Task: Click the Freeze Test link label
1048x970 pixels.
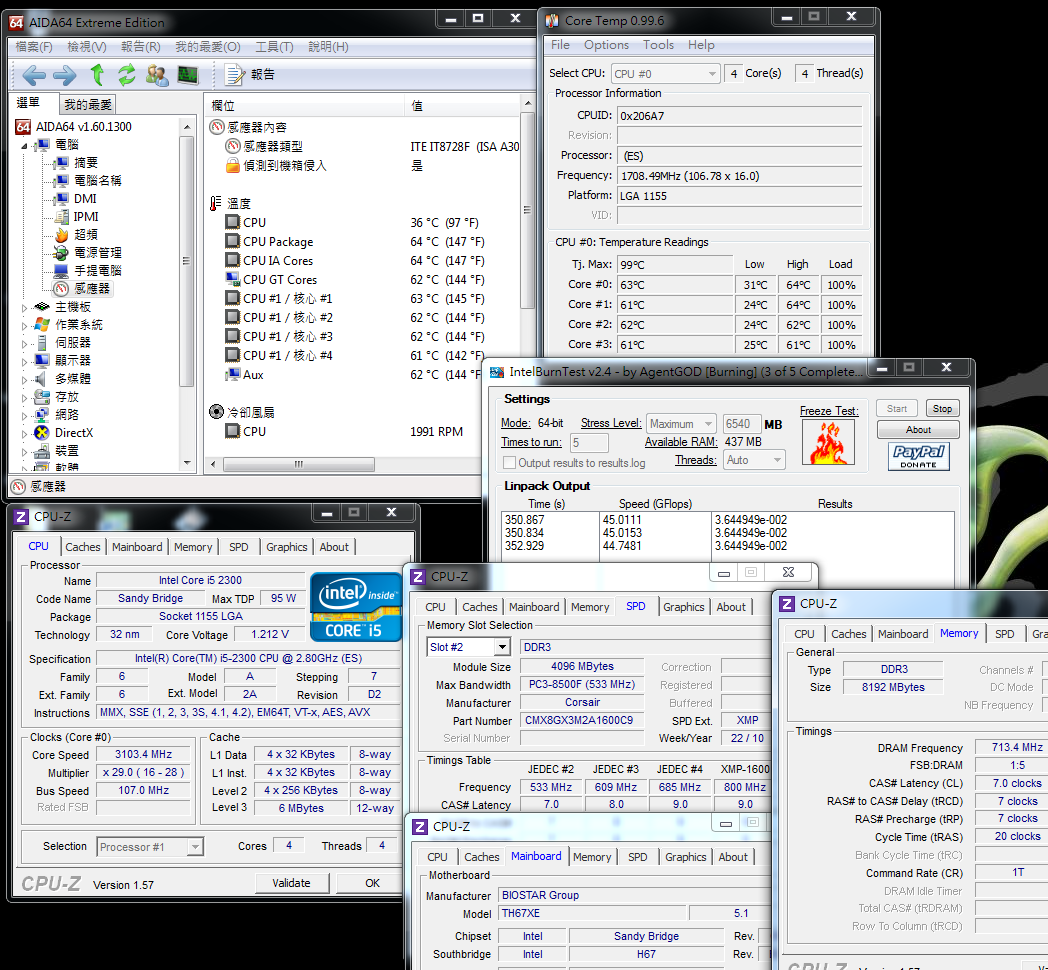Action: coord(829,411)
